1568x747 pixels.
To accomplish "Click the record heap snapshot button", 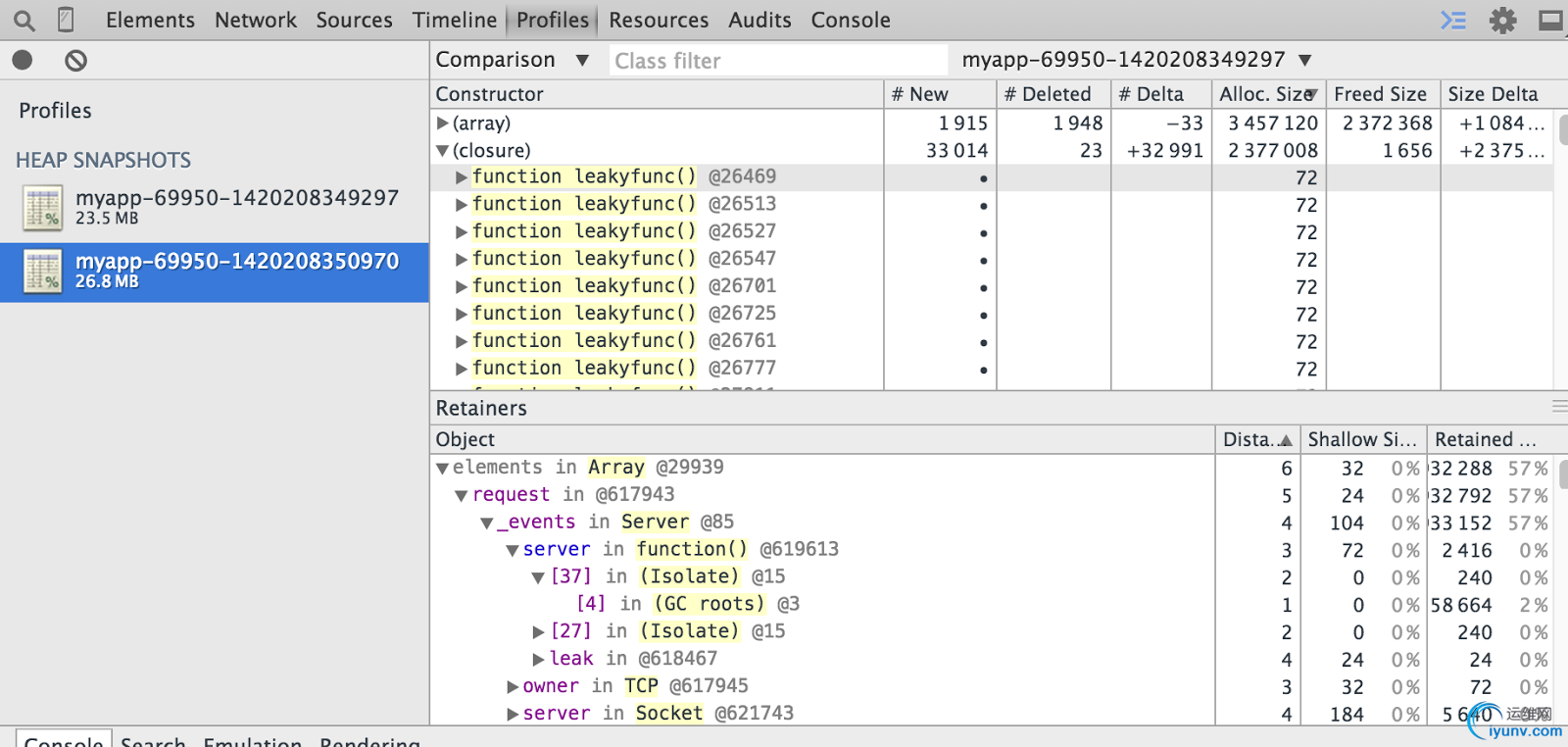I will coord(23,61).
